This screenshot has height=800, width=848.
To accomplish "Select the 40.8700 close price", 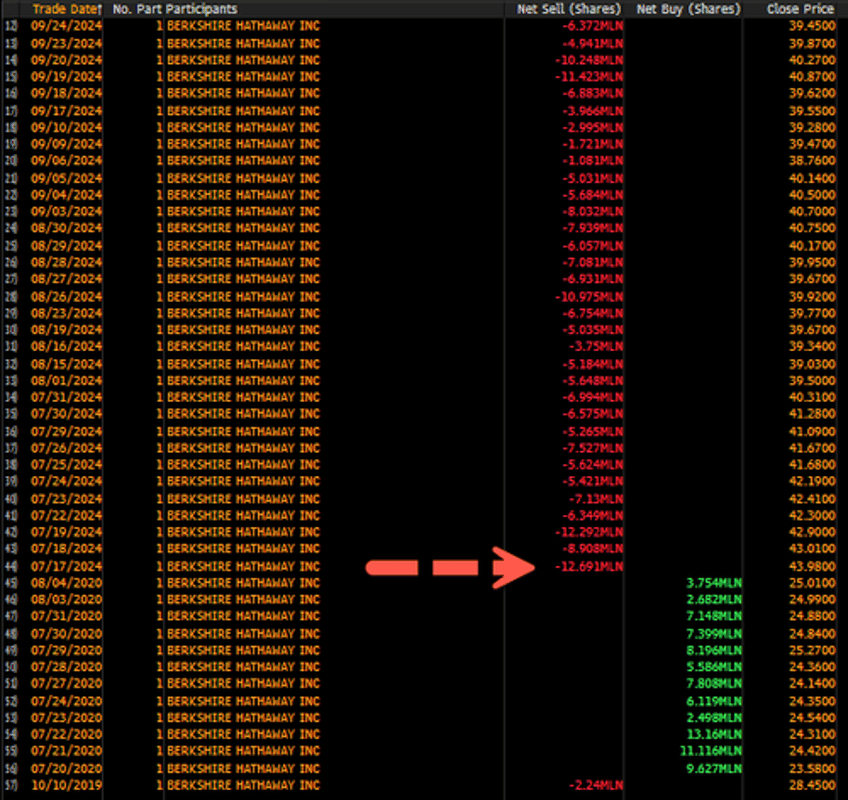I will pos(812,76).
